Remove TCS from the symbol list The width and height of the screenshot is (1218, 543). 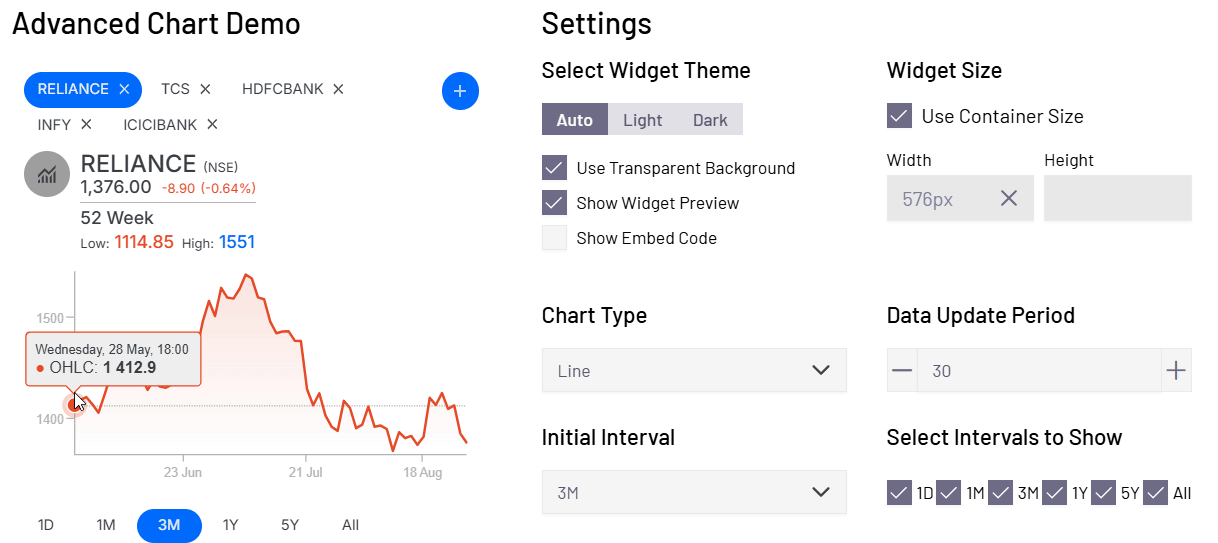(x=205, y=89)
